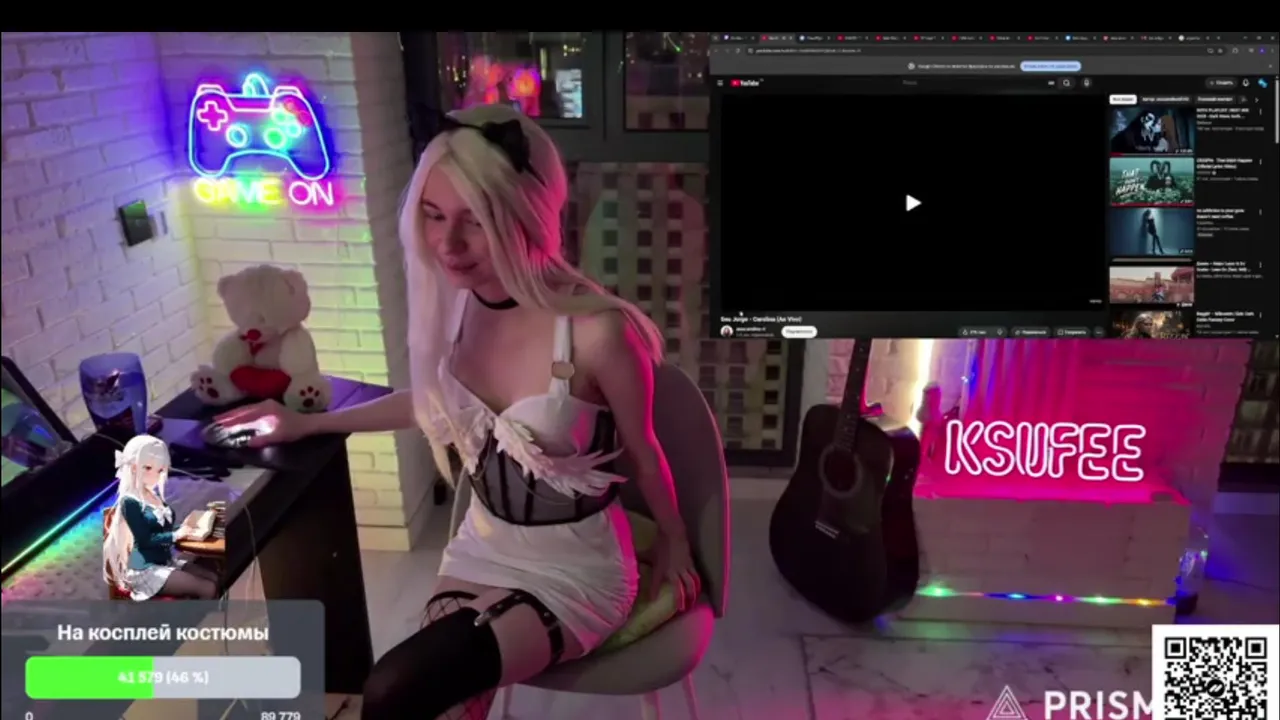
Task: Click the Save button under the video
Action: pyautogui.click(x=1073, y=331)
